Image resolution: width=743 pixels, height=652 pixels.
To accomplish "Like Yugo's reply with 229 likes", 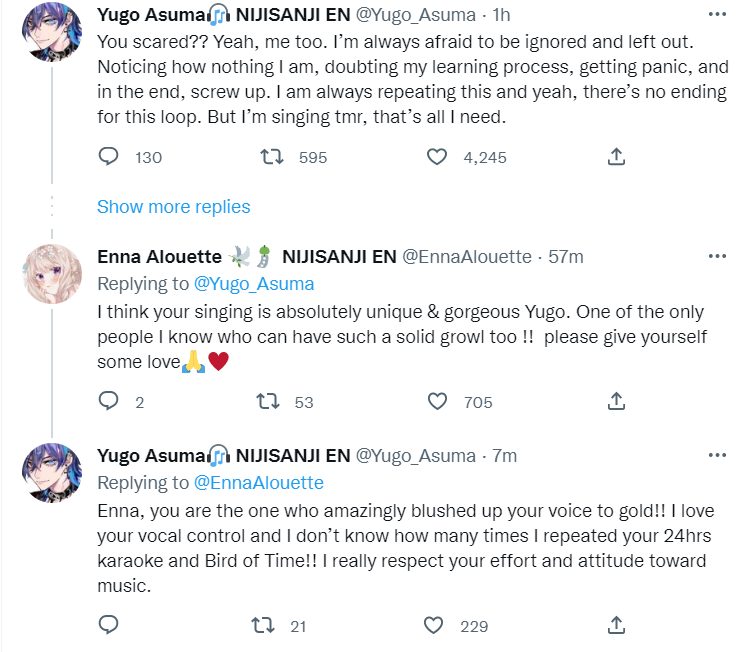I will coord(433,626).
